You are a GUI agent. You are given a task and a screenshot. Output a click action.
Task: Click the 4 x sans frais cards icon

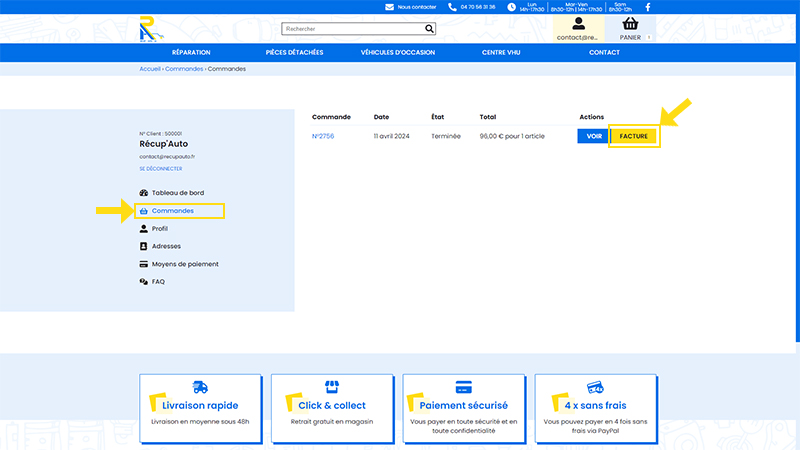[x=595, y=387]
